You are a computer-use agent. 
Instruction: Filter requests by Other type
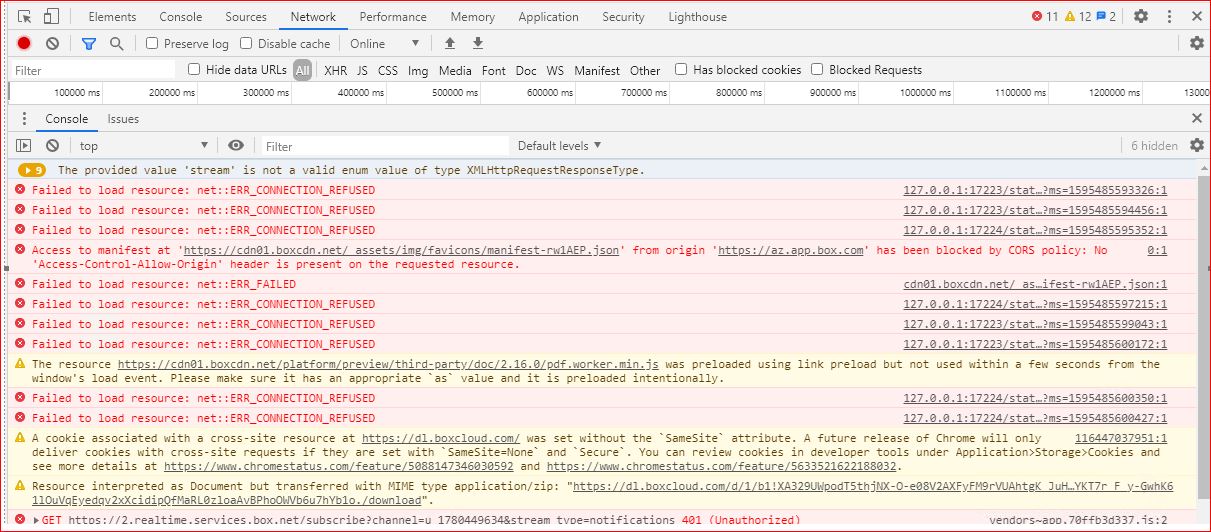(645, 70)
